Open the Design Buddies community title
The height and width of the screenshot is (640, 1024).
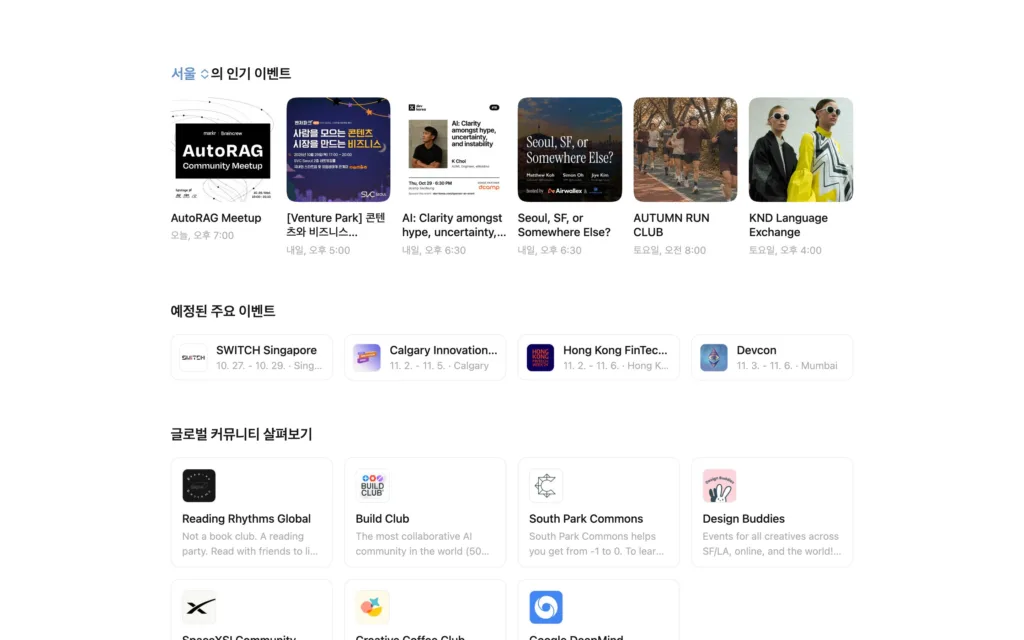743,519
